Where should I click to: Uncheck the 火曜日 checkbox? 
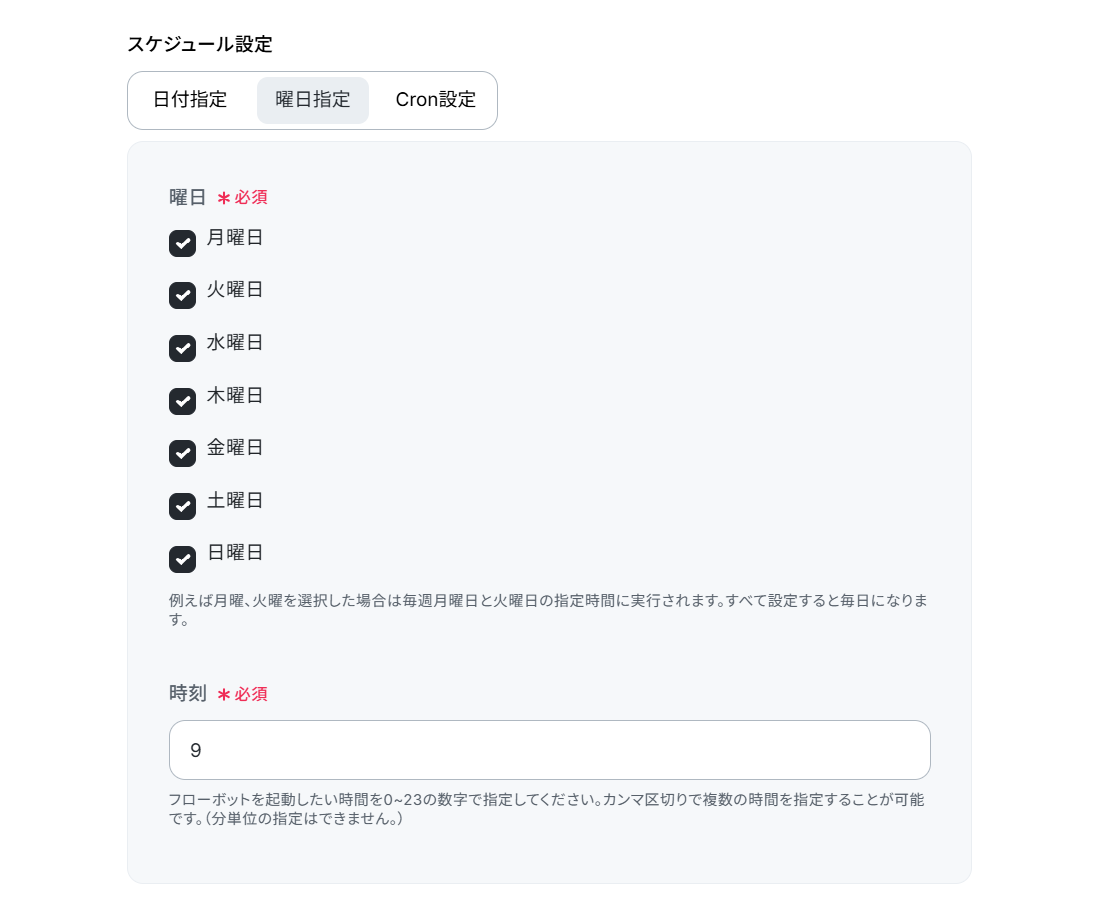pos(182,295)
